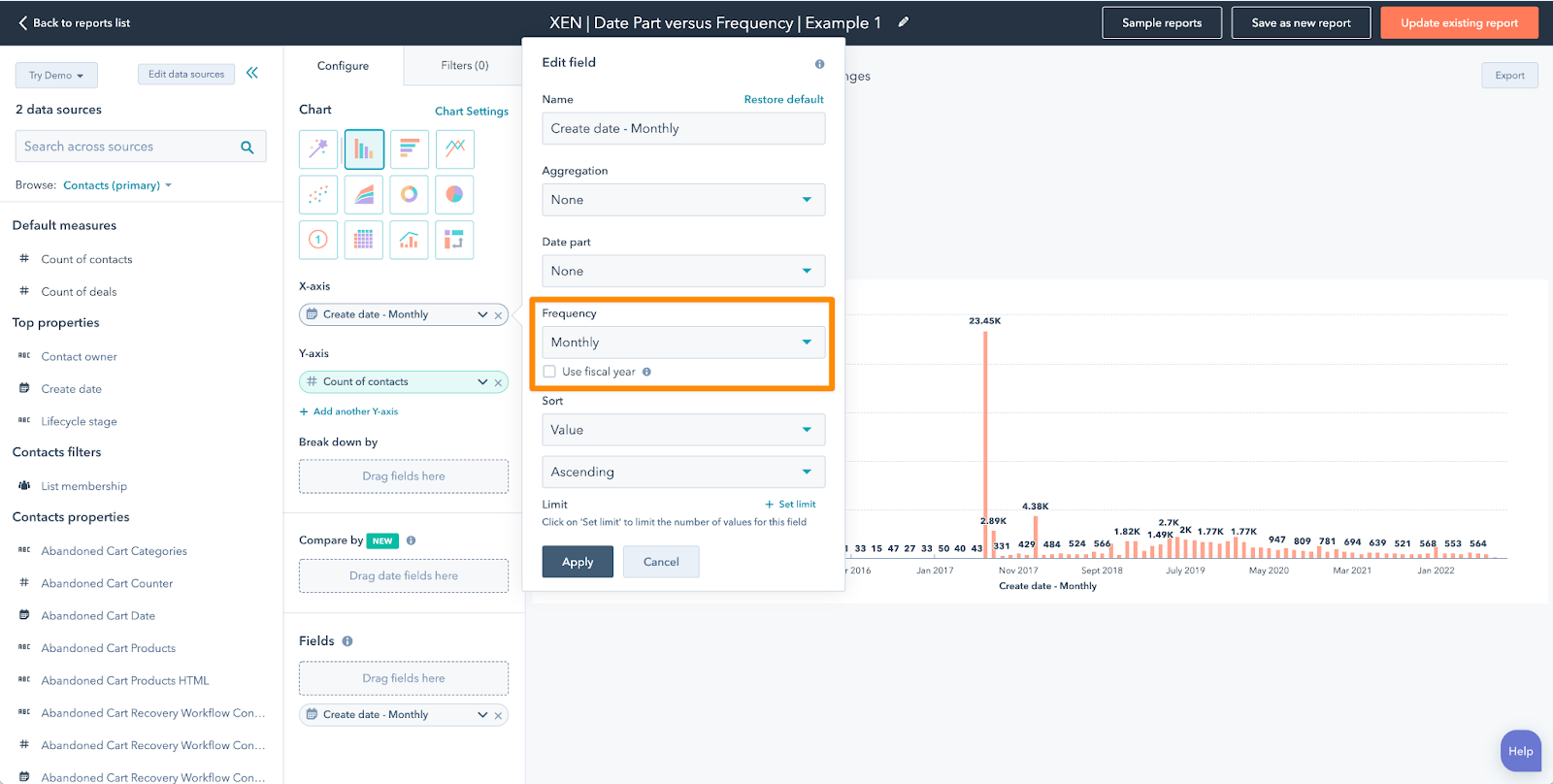Image resolution: width=1553 pixels, height=784 pixels.
Task: Open the Ascending sort order dropdown
Action: pyautogui.click(x=682, y=472)
